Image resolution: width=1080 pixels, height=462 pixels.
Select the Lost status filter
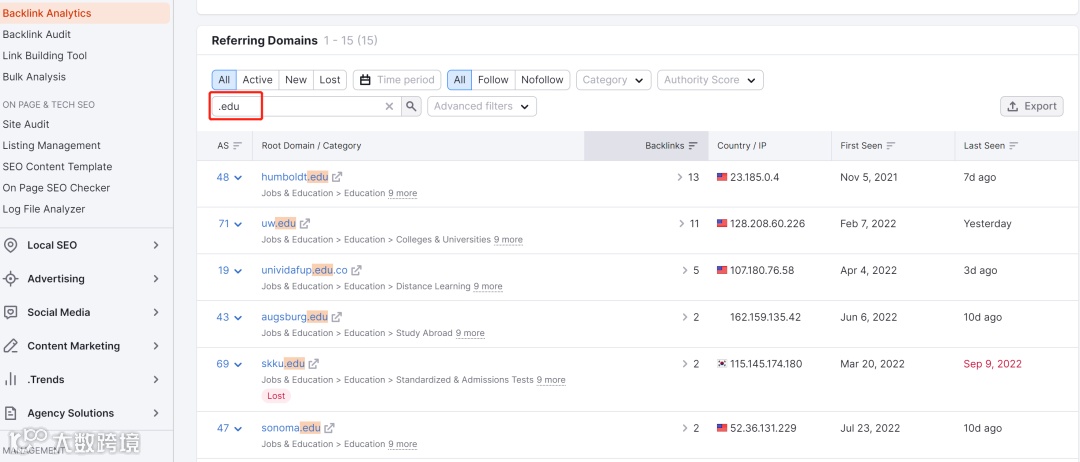click(330, 80)
